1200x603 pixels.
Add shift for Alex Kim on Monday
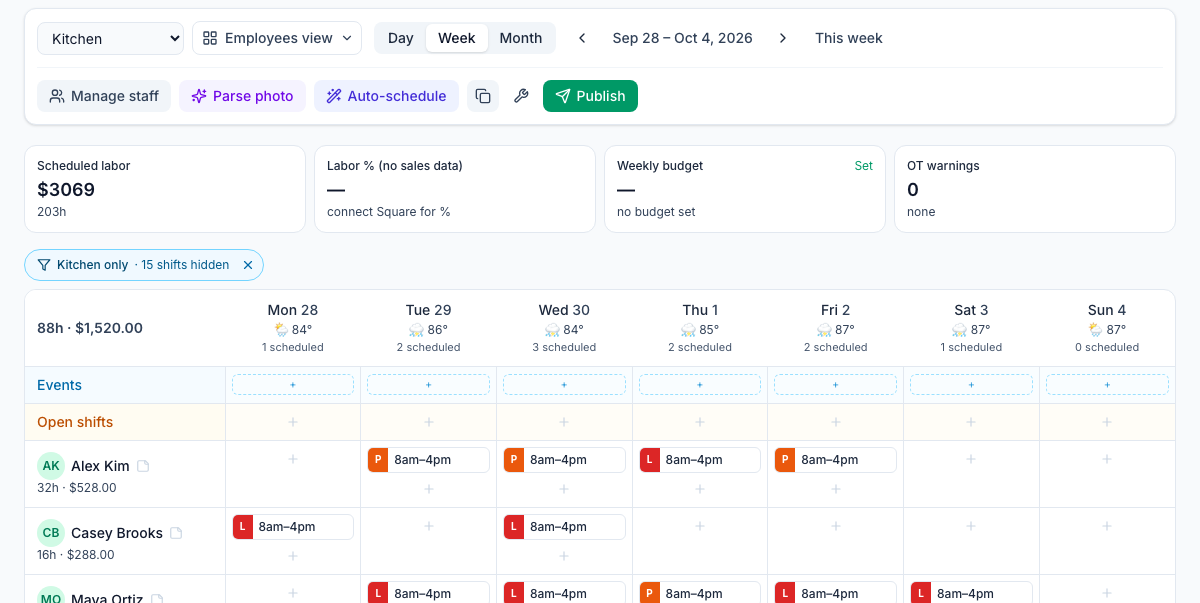(x=293, y=459)
